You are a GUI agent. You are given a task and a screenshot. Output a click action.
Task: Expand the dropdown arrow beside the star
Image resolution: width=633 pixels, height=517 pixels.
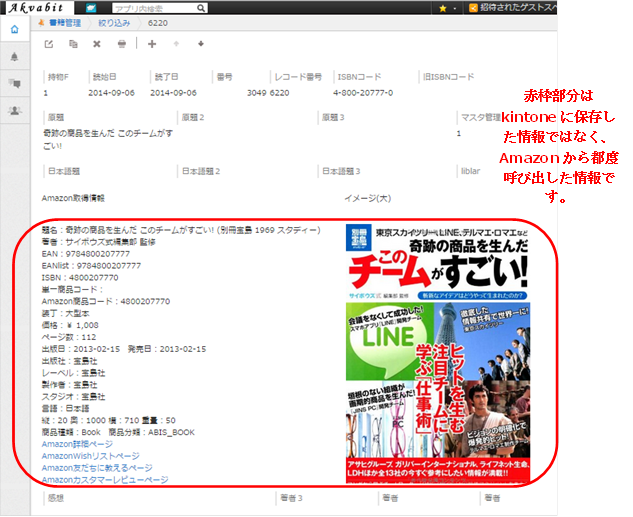455,8
